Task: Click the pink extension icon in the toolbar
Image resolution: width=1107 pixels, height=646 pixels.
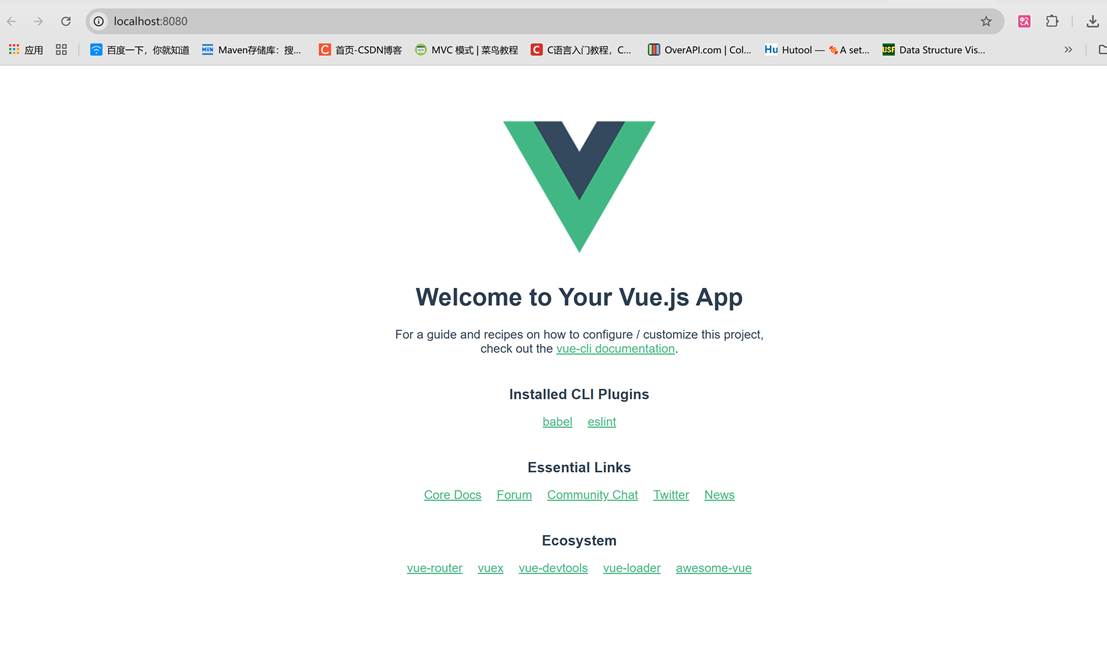Action: (x=1024, y=21)
